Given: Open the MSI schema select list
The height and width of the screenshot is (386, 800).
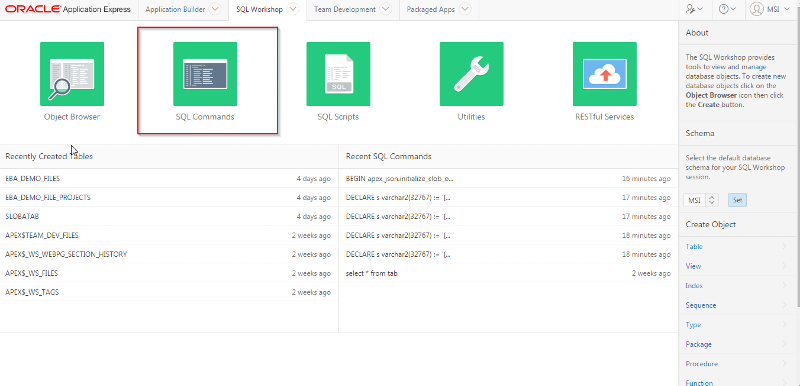Looking at the screenshot, I should 701,200.
